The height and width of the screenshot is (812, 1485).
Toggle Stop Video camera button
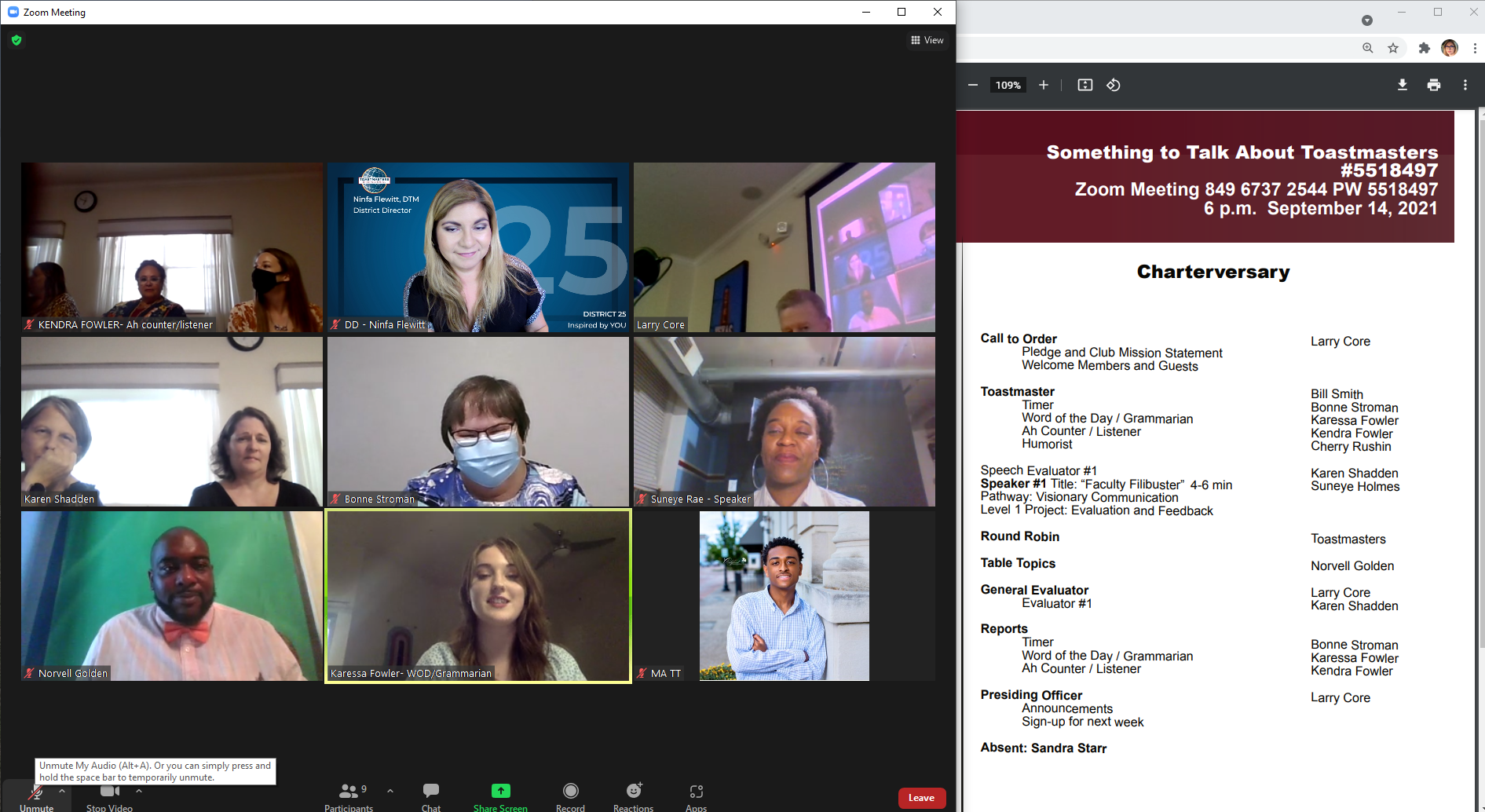109,795
